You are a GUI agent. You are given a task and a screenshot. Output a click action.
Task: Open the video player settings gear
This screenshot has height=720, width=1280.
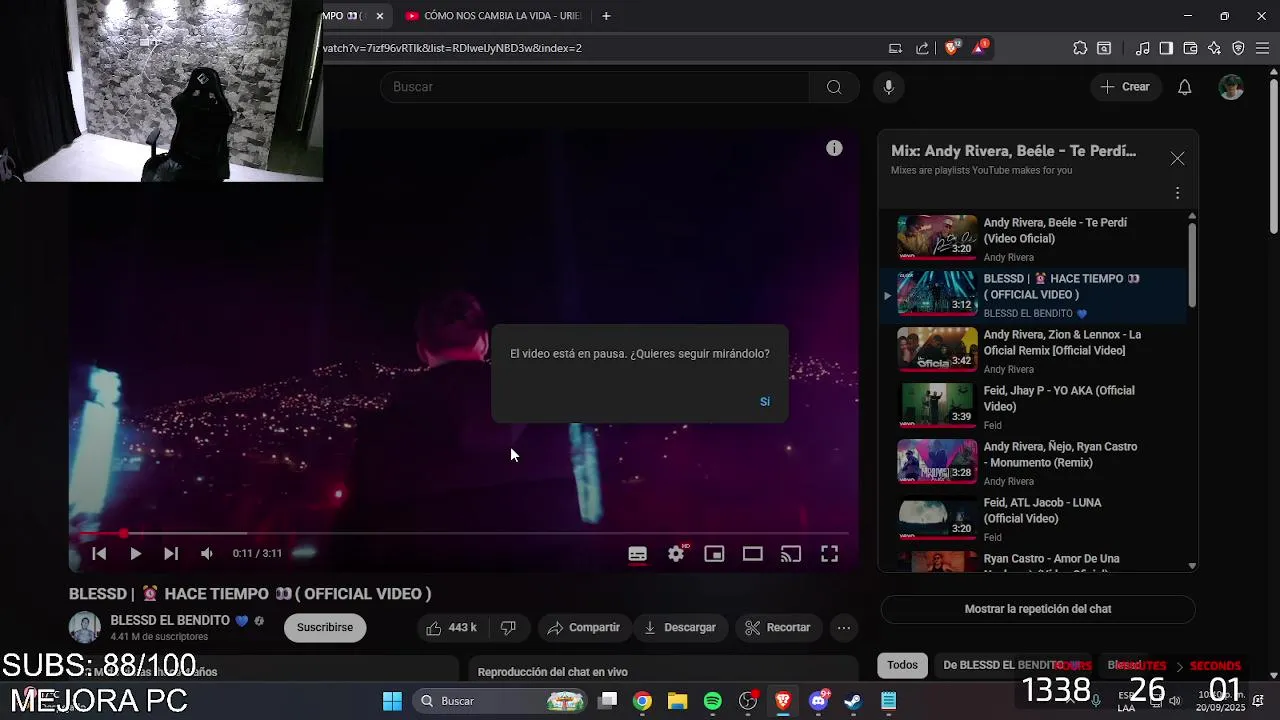pos(676,554)
